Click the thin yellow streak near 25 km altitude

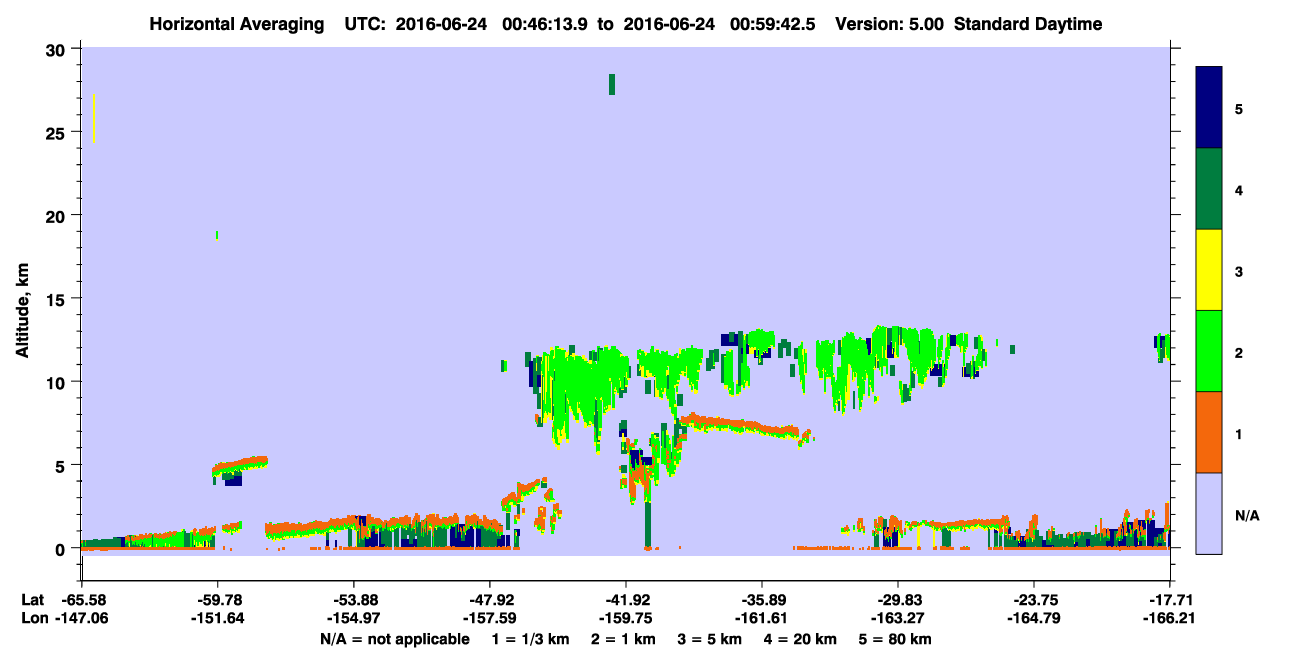point(94,118)
